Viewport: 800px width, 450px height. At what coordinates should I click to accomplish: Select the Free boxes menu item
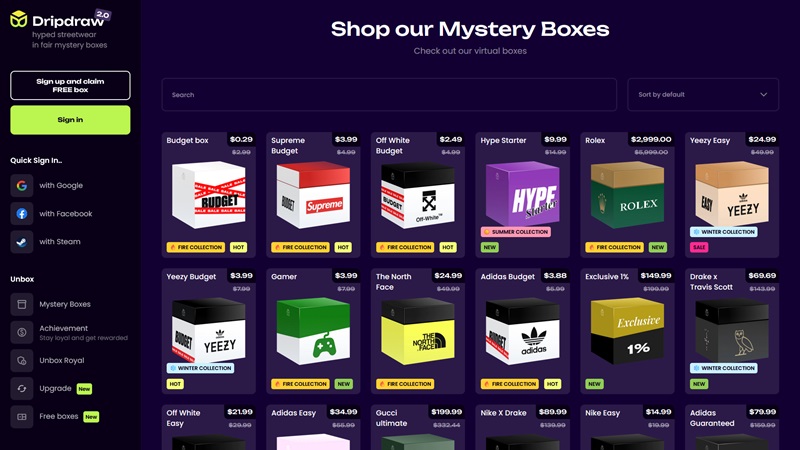(59, 416)
